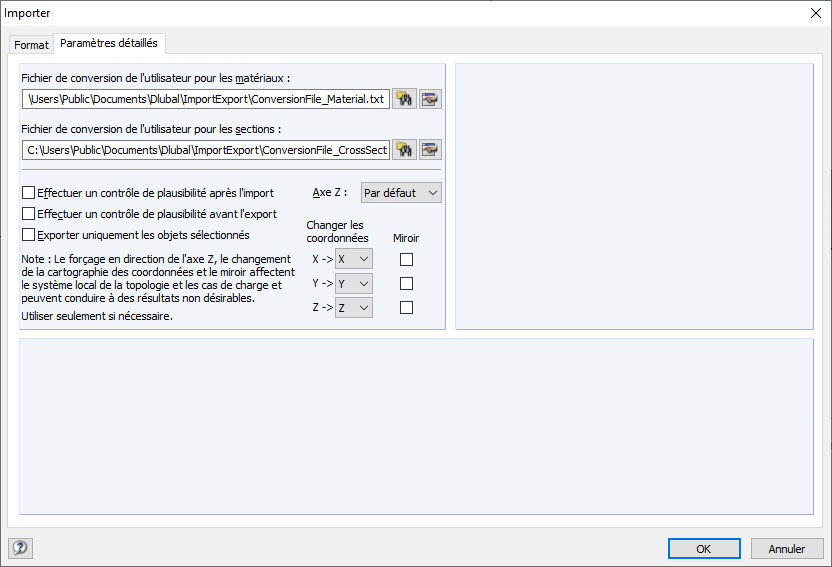Toggle the Miroir checkbox for X axis
The image size is (832, 567).
tap(406, 260)
